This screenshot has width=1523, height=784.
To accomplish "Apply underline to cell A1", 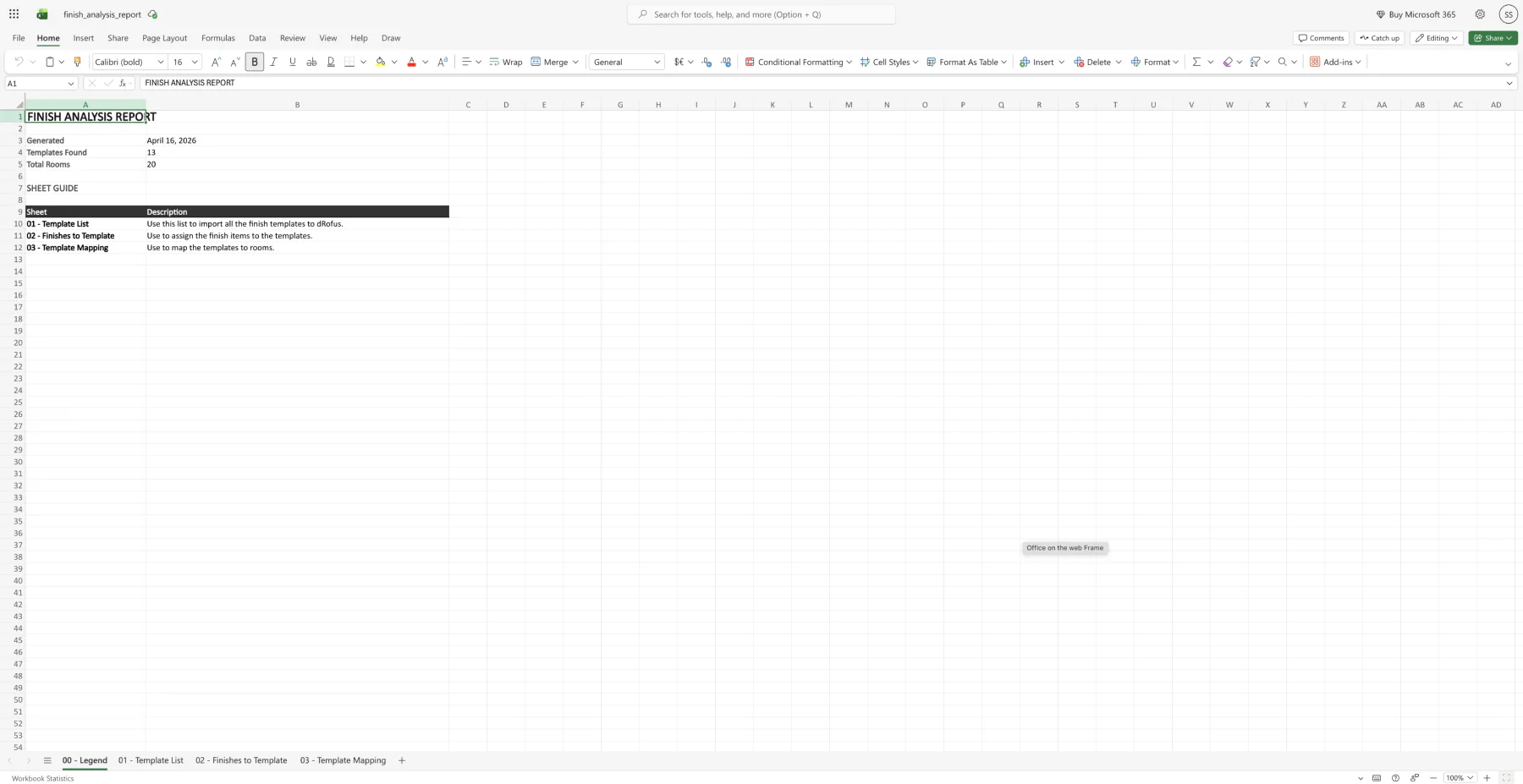I will [292, 61].
